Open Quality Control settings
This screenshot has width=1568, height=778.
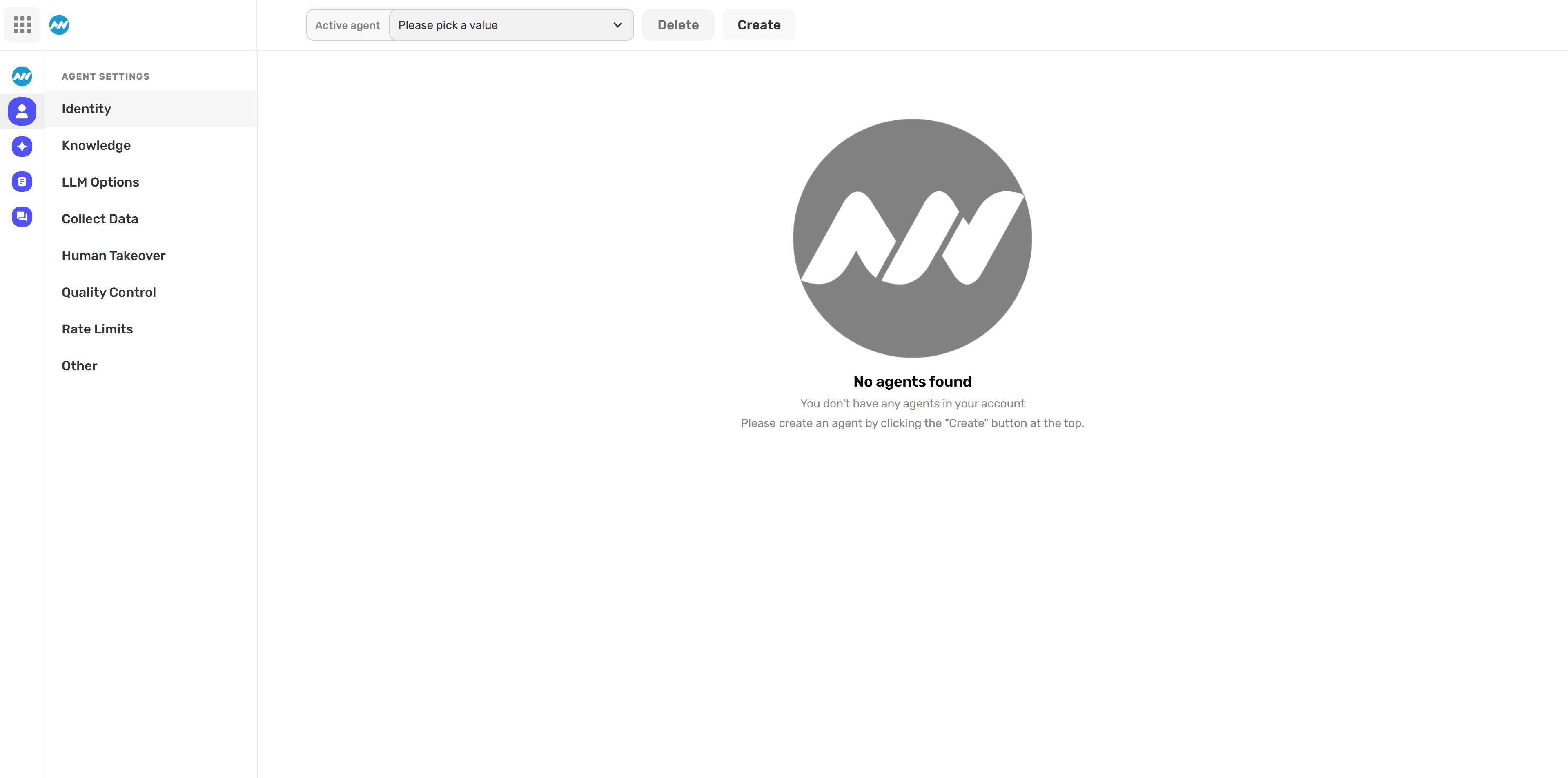pyautogui.click(x=151, y=293)
